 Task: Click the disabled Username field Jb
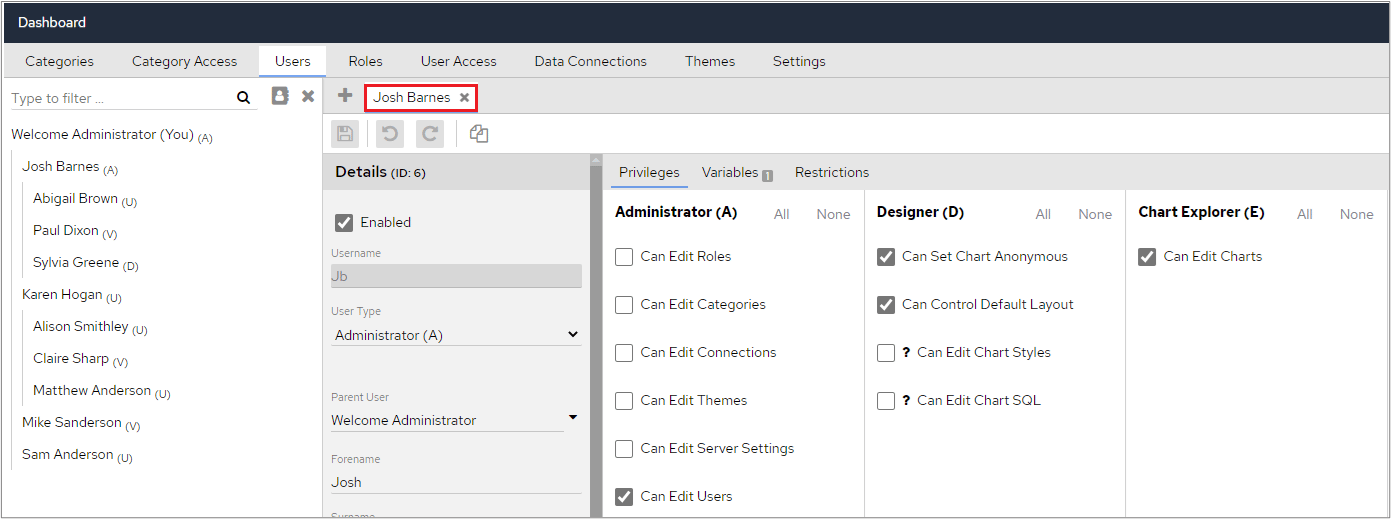pyautogui.click(x=456, y=276)
